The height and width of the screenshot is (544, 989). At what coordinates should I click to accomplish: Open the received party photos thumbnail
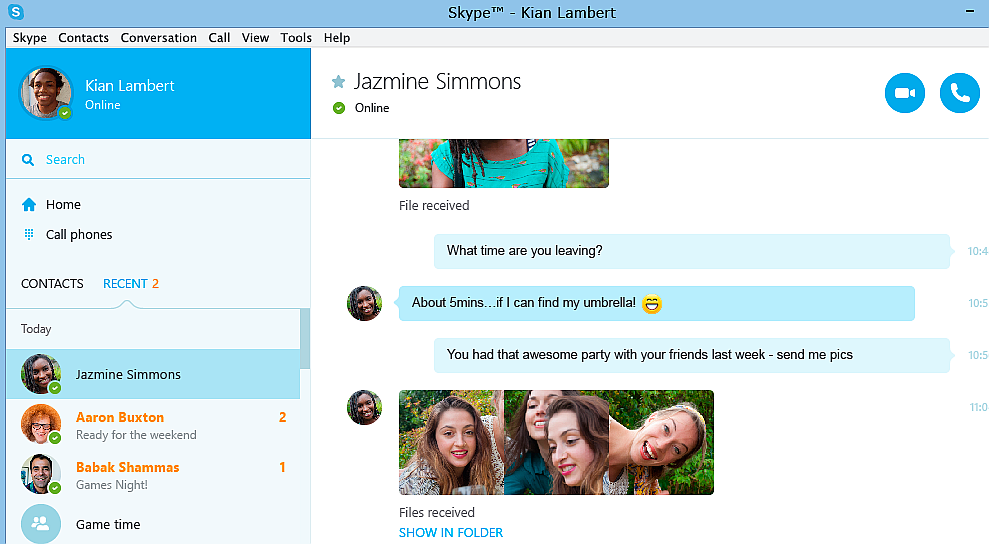[556, 442]
